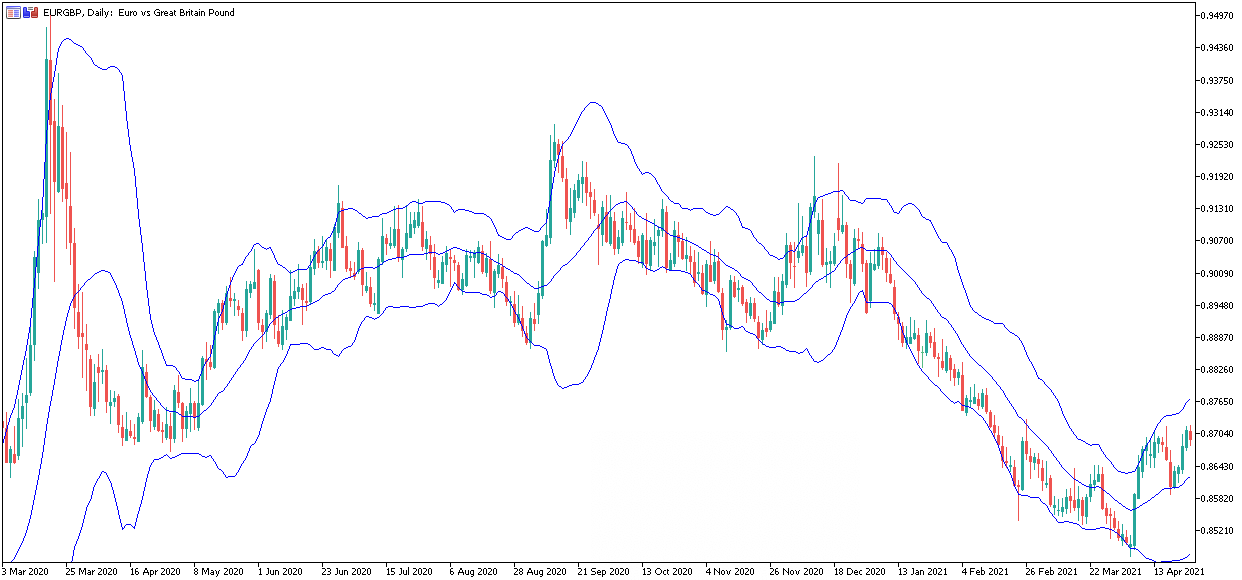The height and width of the screenshot is (580, 1242).
Task: Select the 13 Apr 2021 date label
Action: coord(1176,572)
